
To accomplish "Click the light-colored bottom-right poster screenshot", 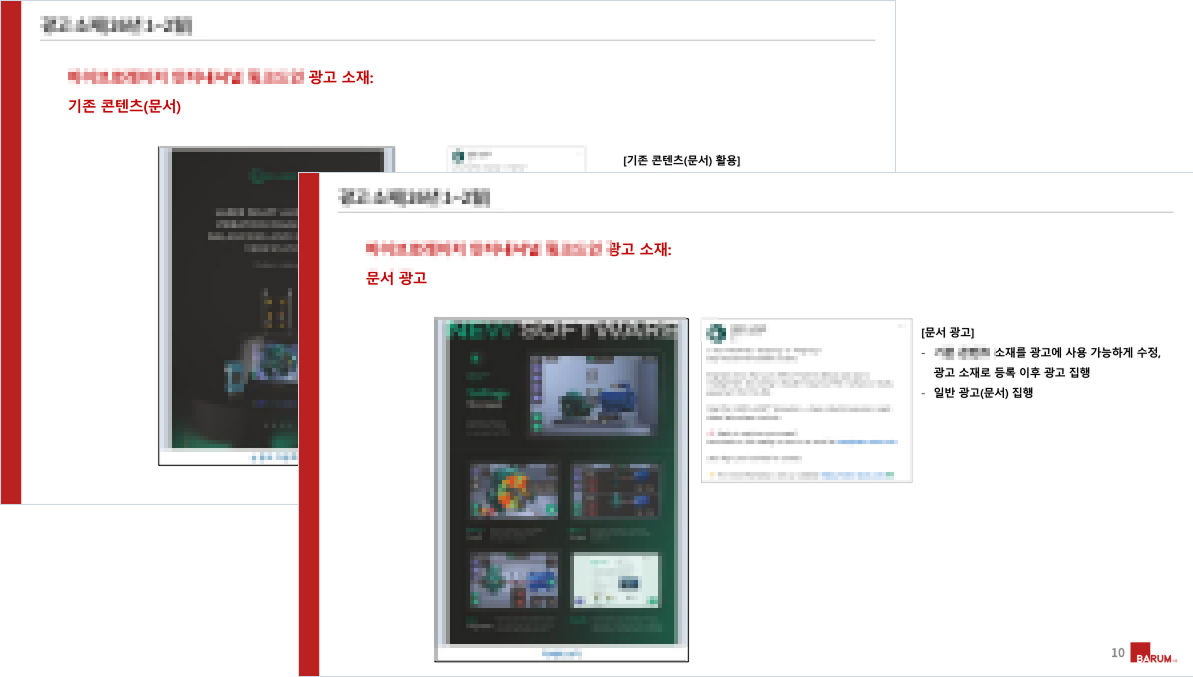I will click(614, 580).
